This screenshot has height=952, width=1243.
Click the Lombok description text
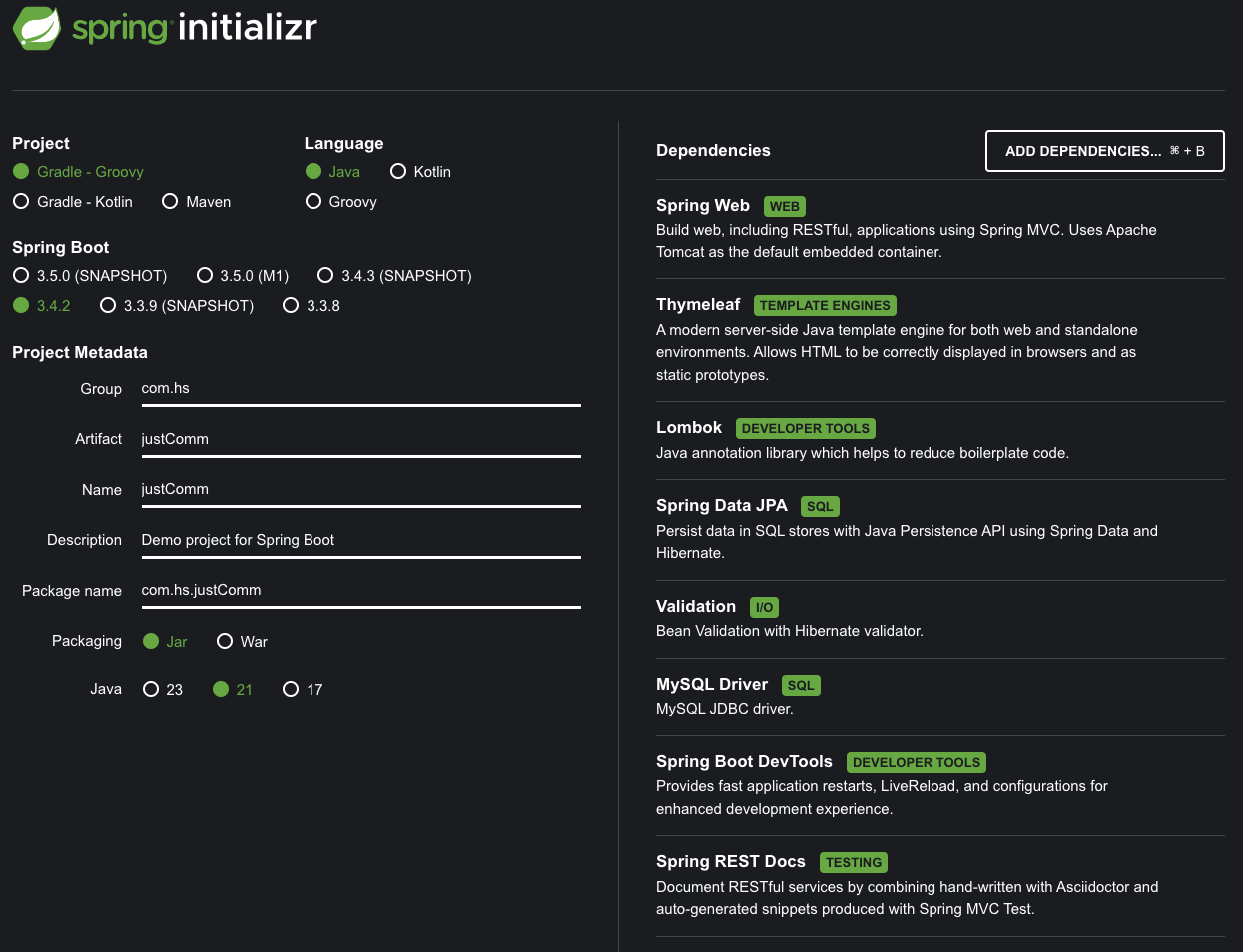click(863, 454)
